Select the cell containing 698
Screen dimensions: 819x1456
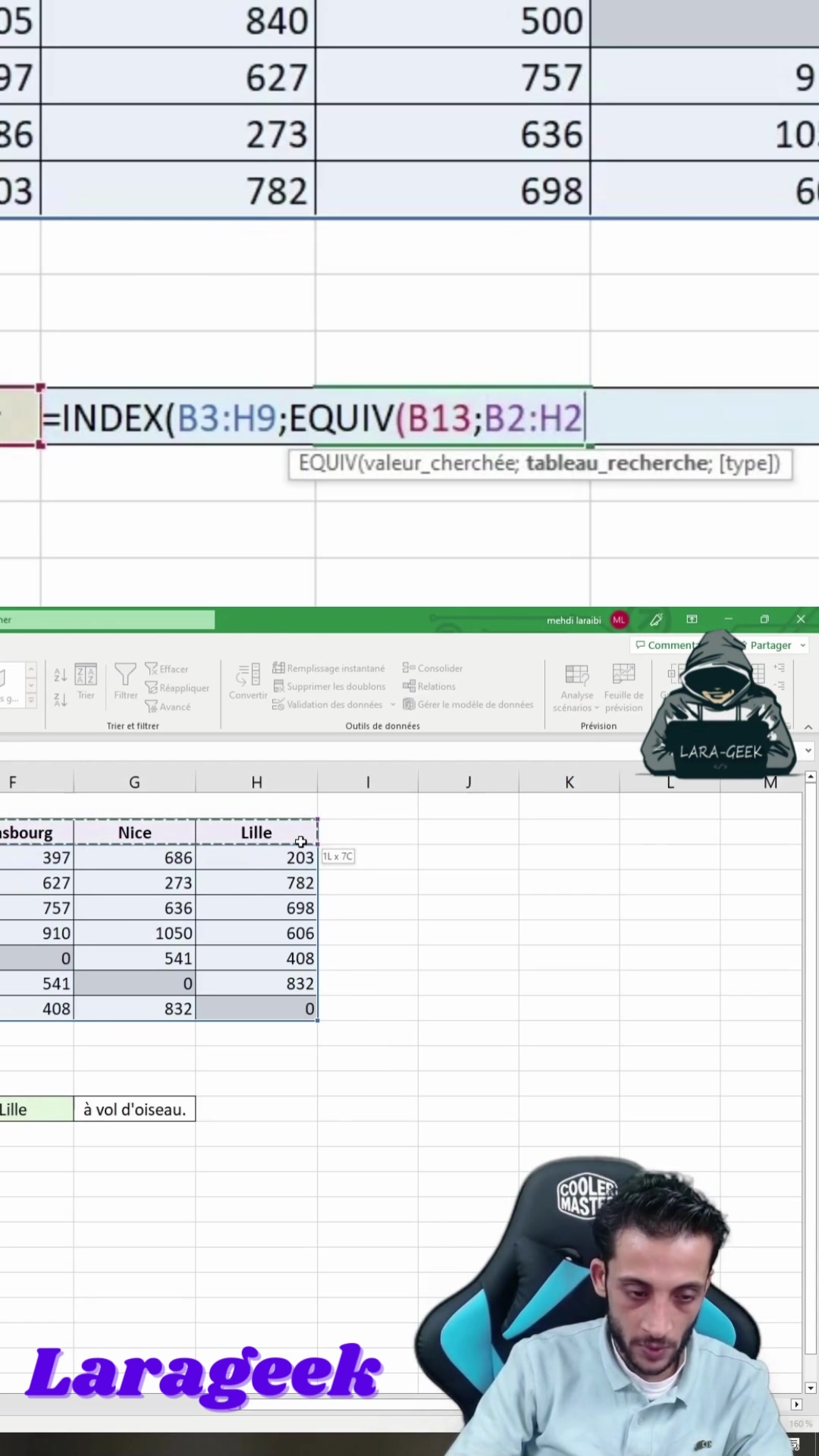[x=256, y=908]
